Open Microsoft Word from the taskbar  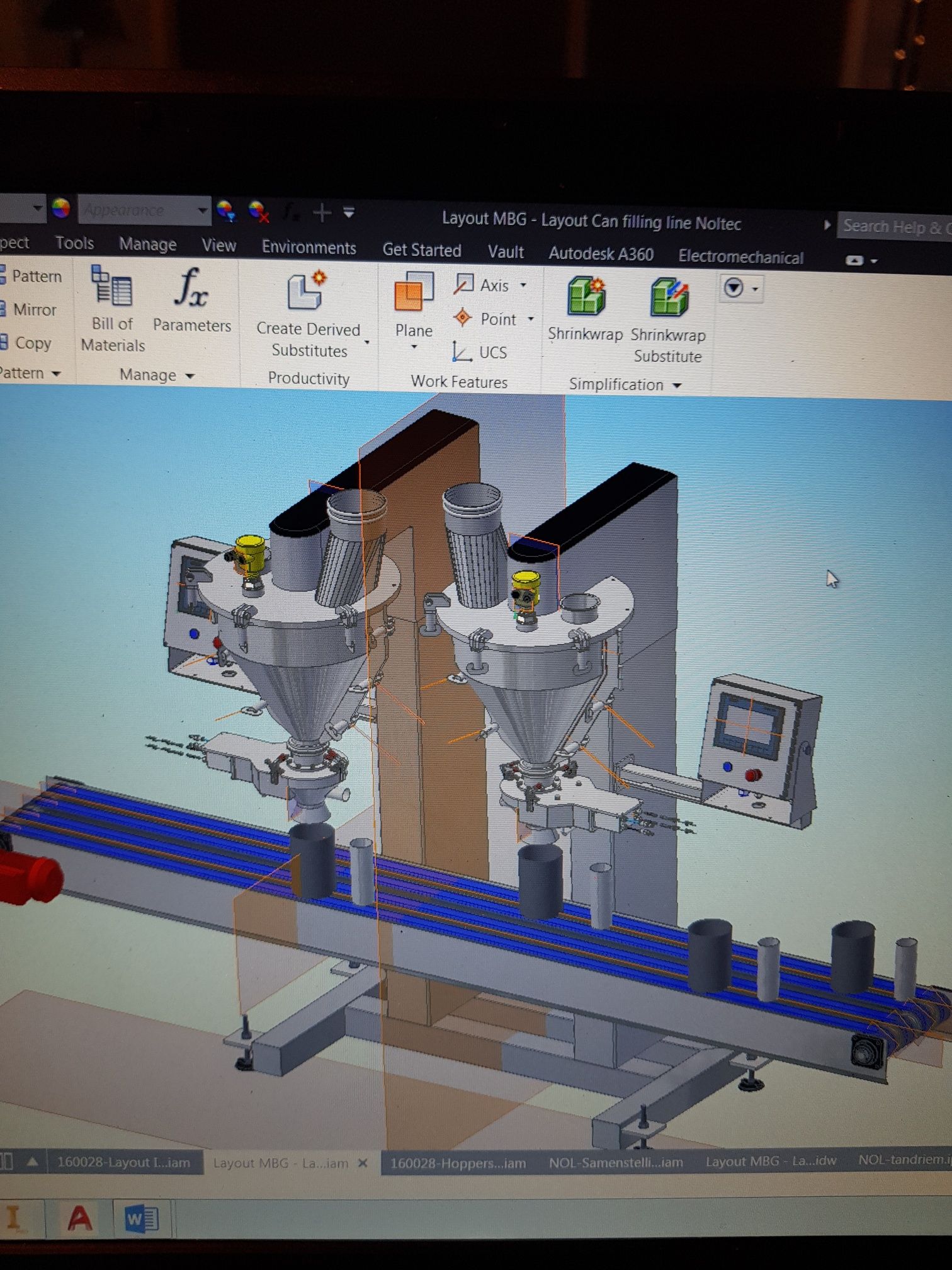tap(142, 1219)
